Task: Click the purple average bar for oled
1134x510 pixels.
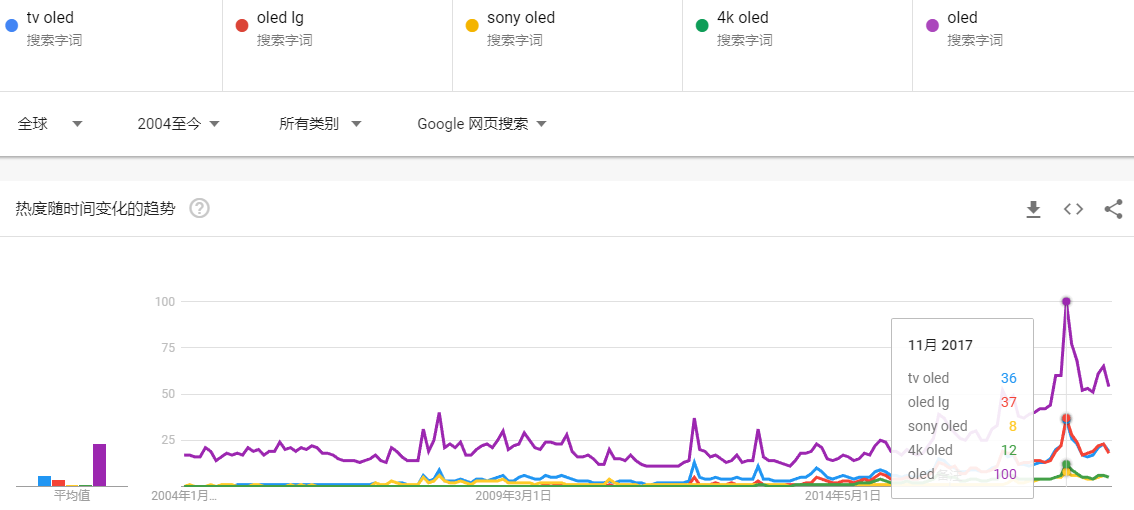Action: (x=99, y=465)
